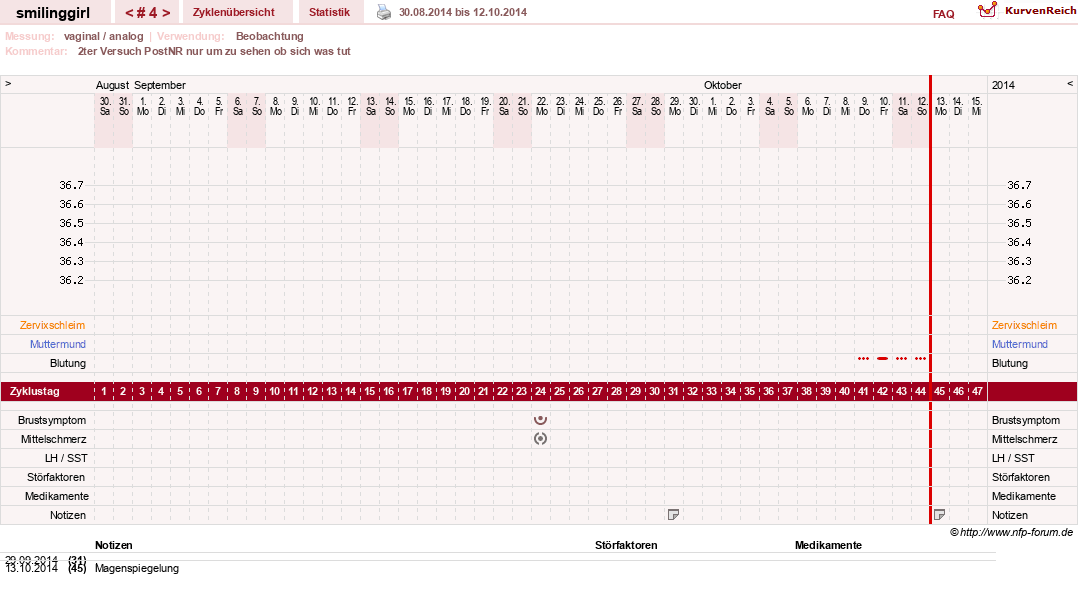This screenshot has width=1078, height=604.
Task: Click the Medikamente column heading below the chart
Action: 828,545
